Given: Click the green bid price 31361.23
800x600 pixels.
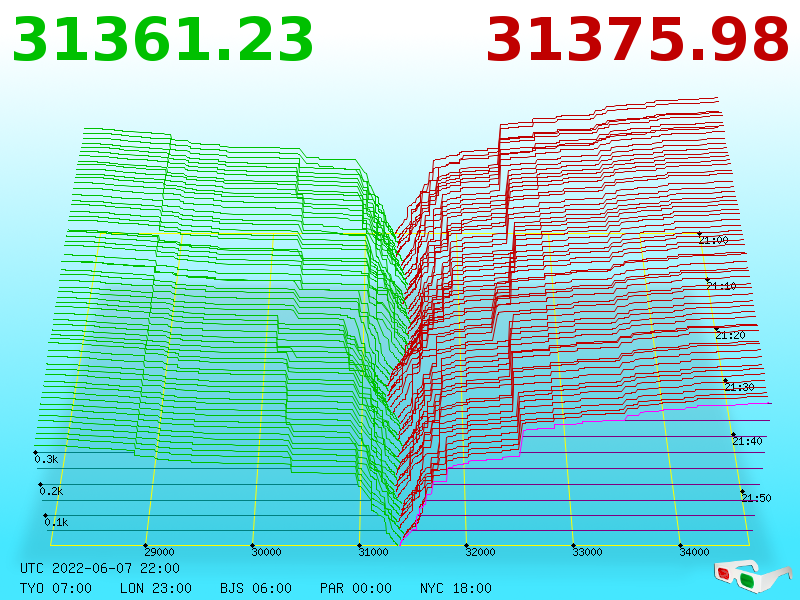Looking at the screenshot, I should click(162, 40).
